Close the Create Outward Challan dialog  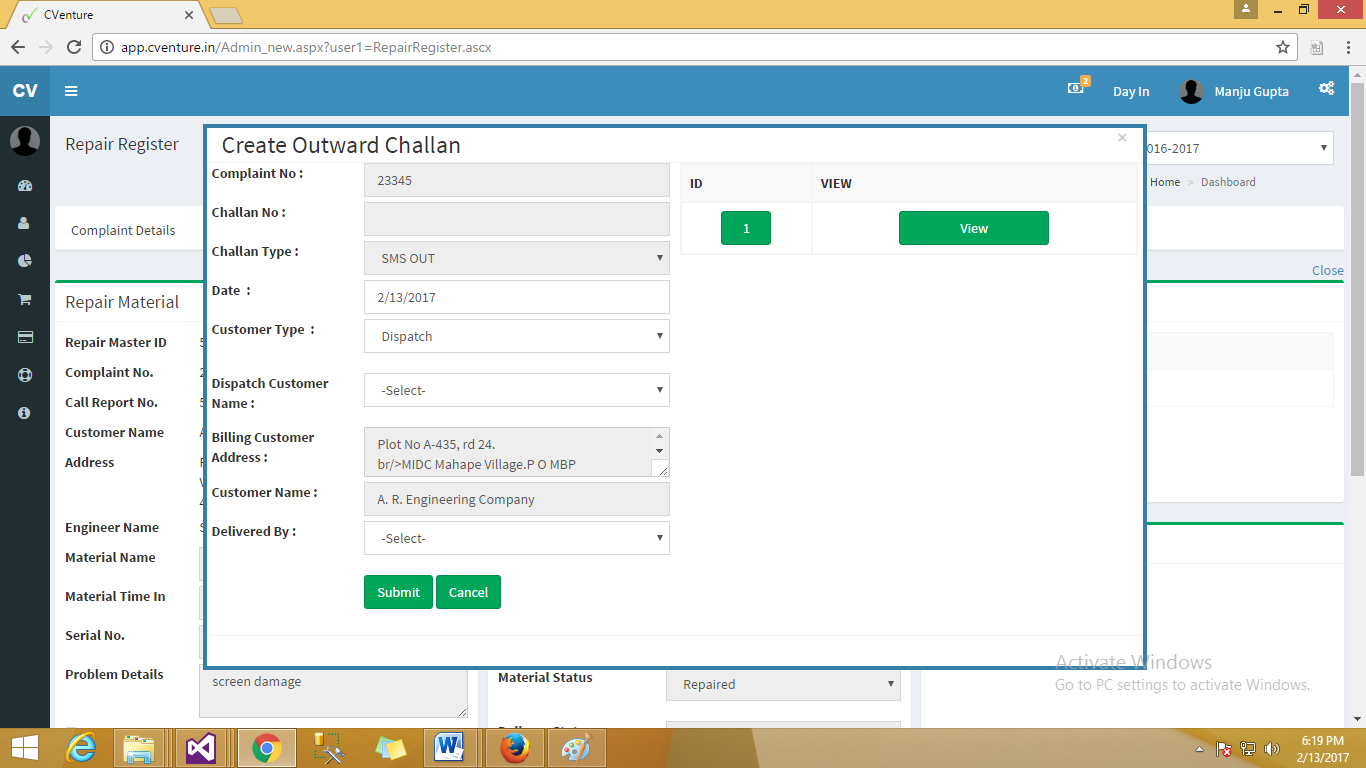click(1122, 138)
